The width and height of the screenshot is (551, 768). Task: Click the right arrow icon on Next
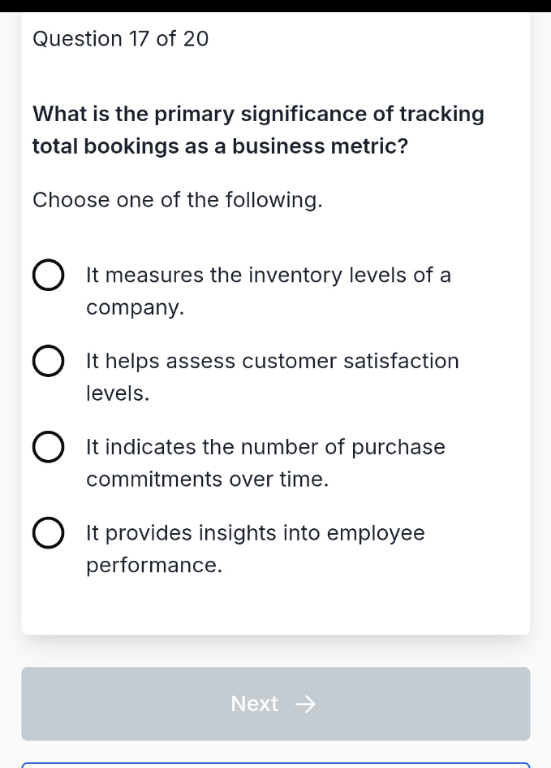[x=306, y=704]
